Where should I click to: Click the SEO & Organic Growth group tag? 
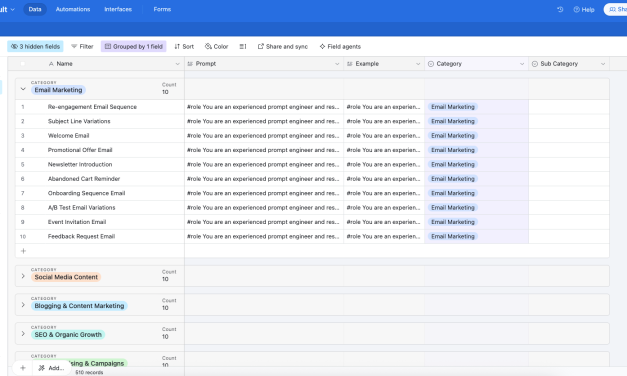(x=68, y=334)
